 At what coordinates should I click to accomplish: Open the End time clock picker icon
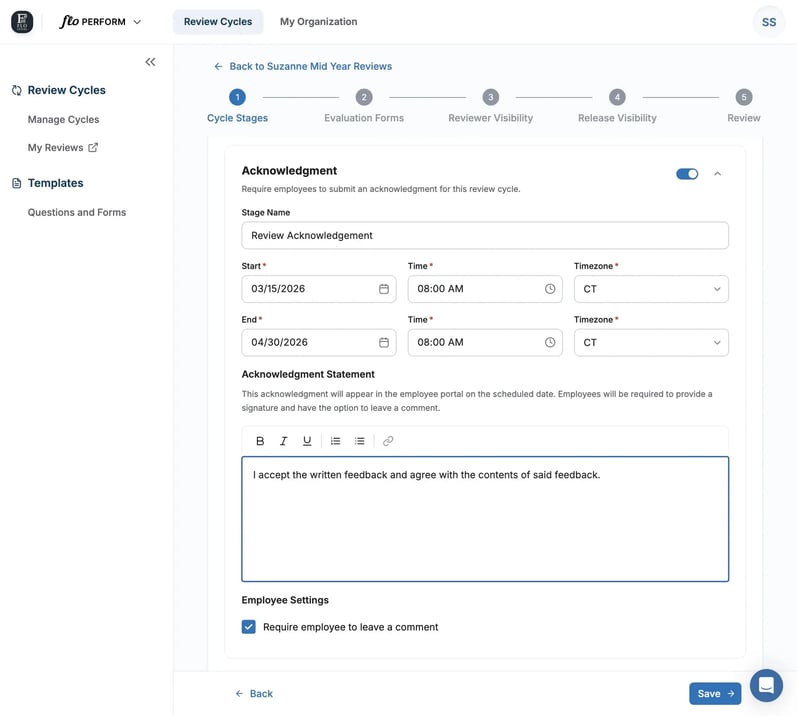click(550, 342)
